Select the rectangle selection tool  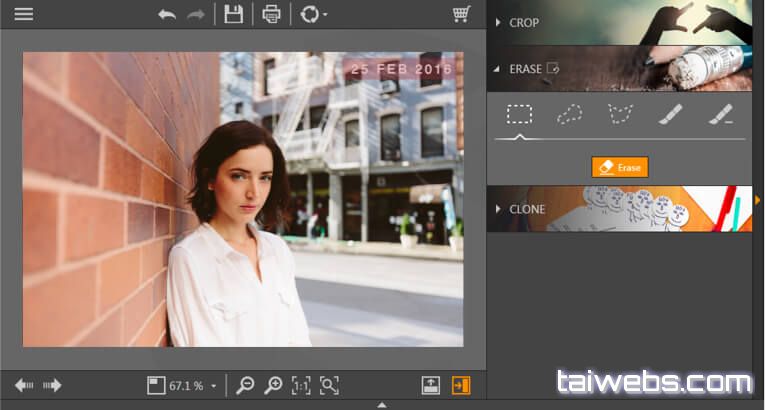point(519,115)
